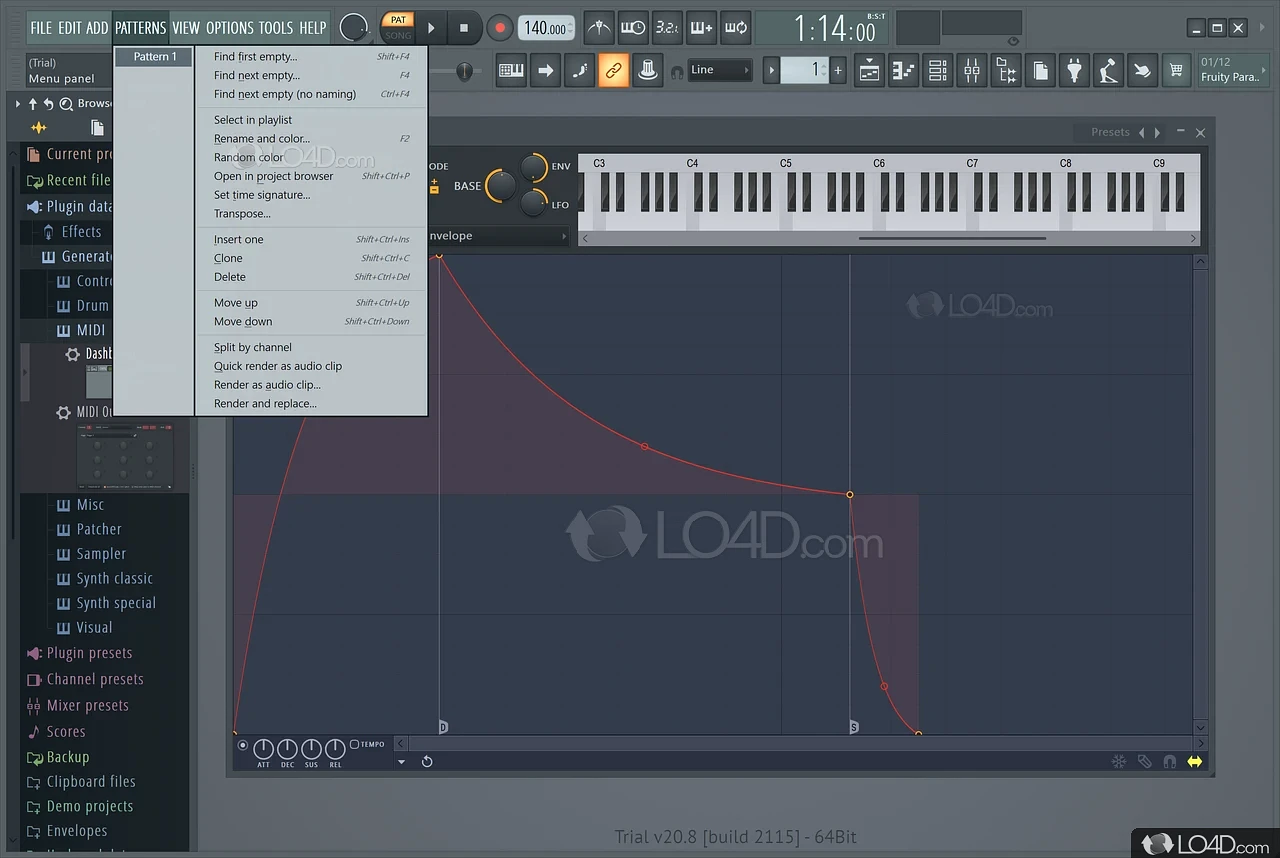Adjust the BASE knob
The image size is (1280, 858).
point(500,185)
